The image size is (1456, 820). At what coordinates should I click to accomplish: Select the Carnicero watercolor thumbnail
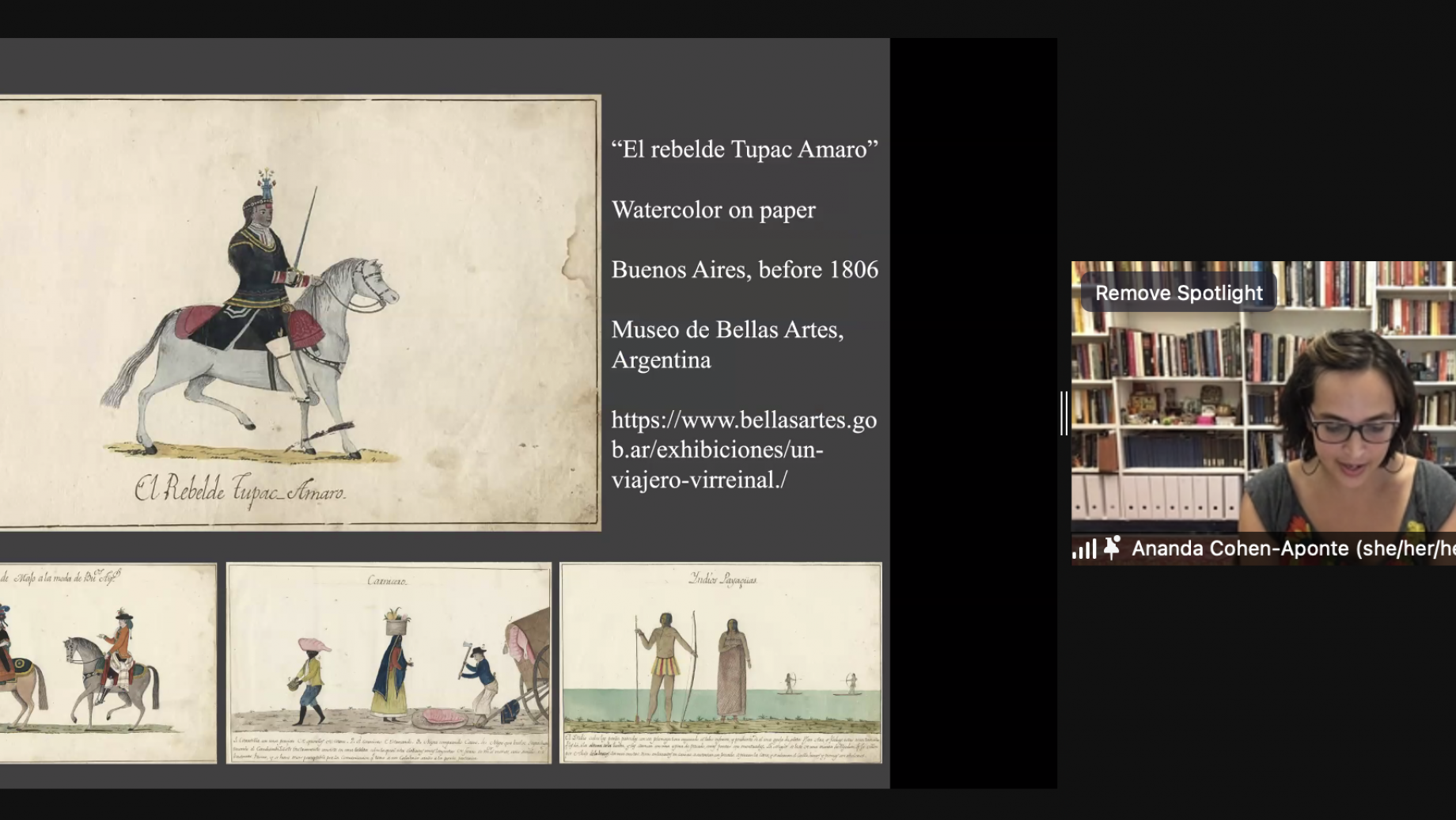coord(389,663)
